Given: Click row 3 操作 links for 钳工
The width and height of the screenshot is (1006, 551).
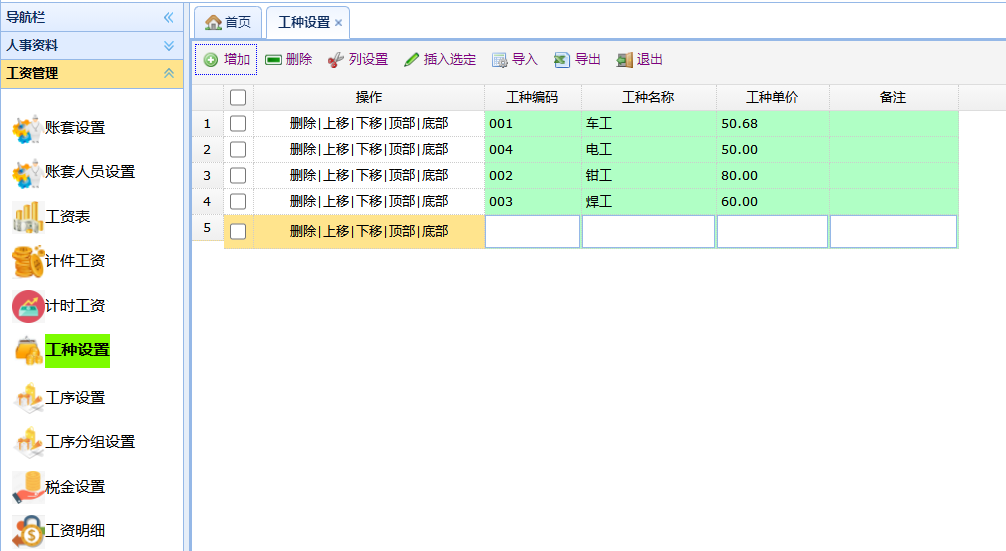Looking at the screenshot, I should coord(369,176).
